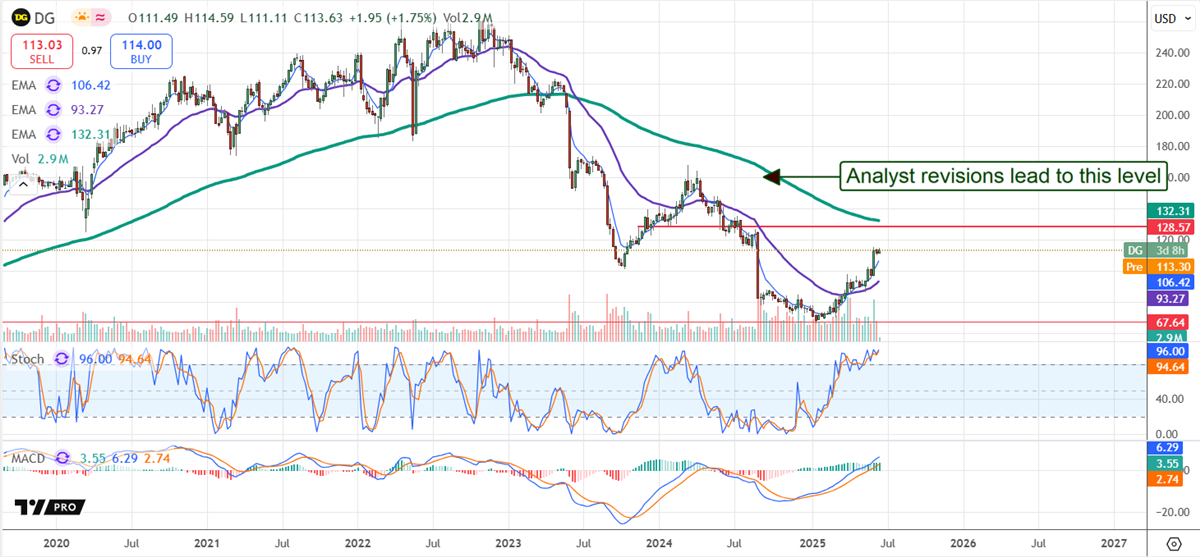
Task: Select the Vol indicator label
Action: [x=21, y=159]
